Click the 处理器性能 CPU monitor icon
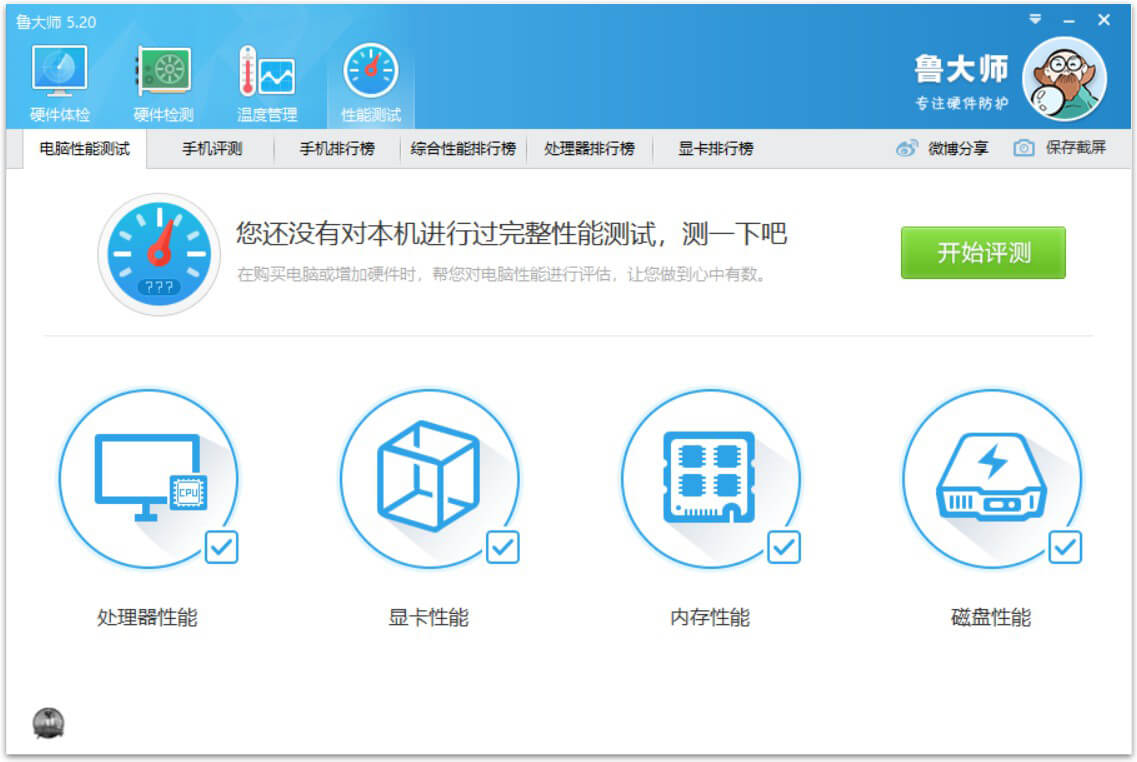 (149, 479)
